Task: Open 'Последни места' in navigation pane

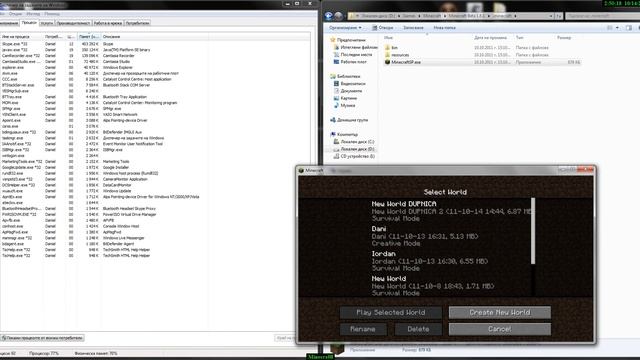Action: [x=353, y=55]
